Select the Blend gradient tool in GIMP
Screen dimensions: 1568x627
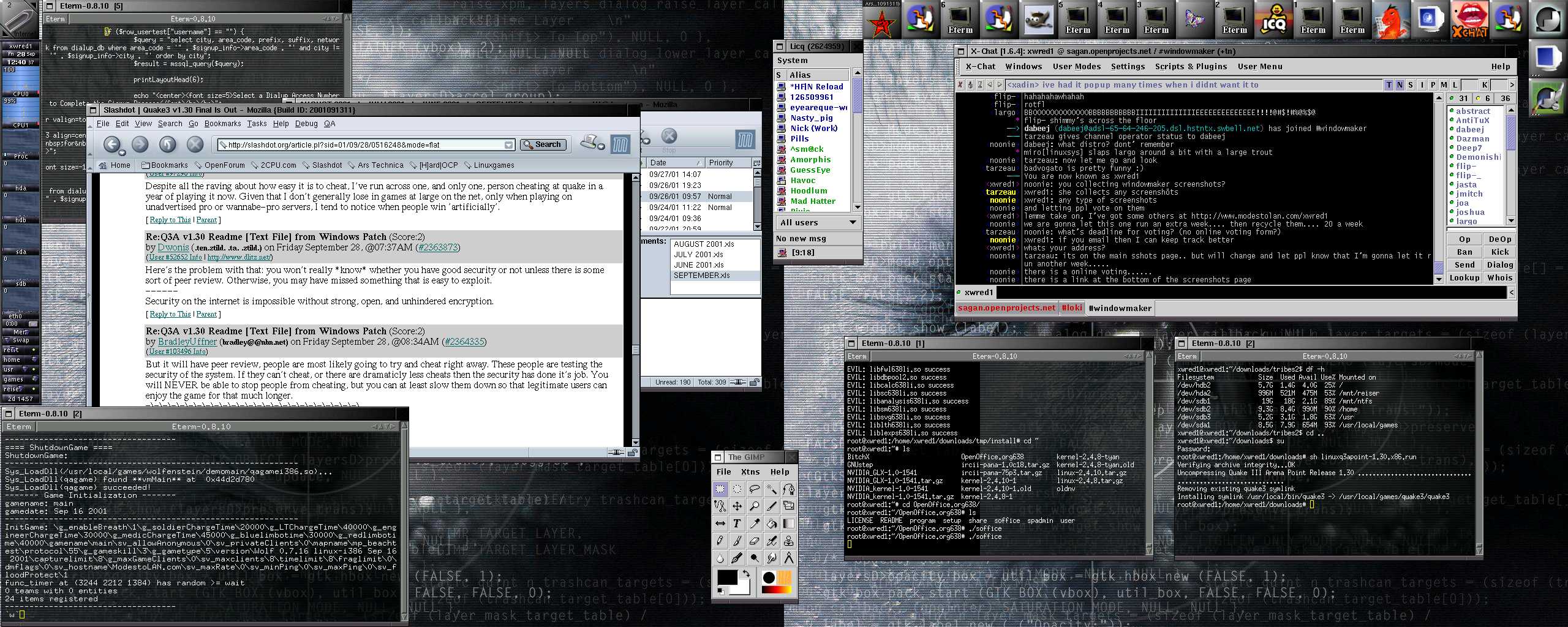tap(789, 524)
